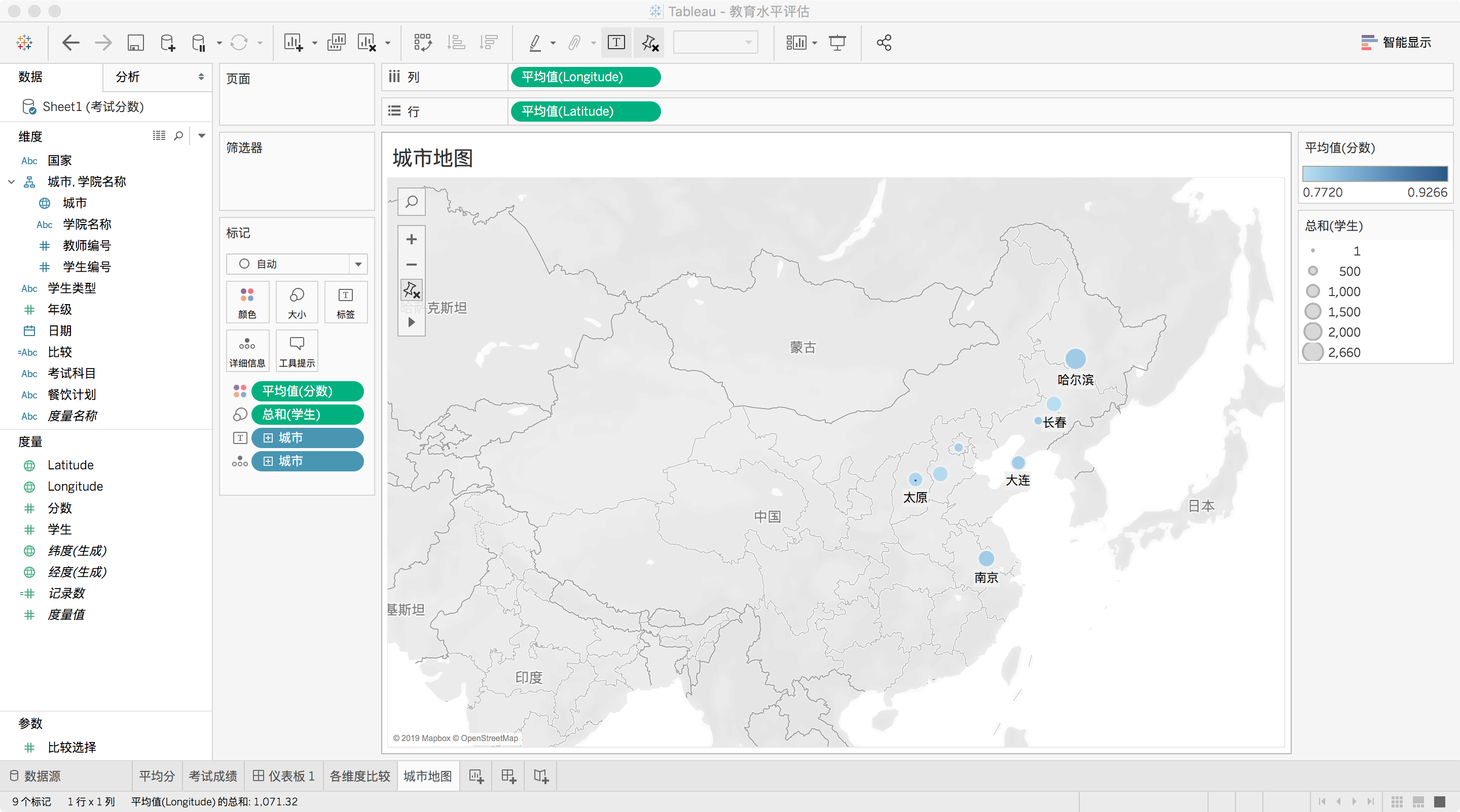Click the Undo back arrow
The image size is (1460, 812).
71,43
